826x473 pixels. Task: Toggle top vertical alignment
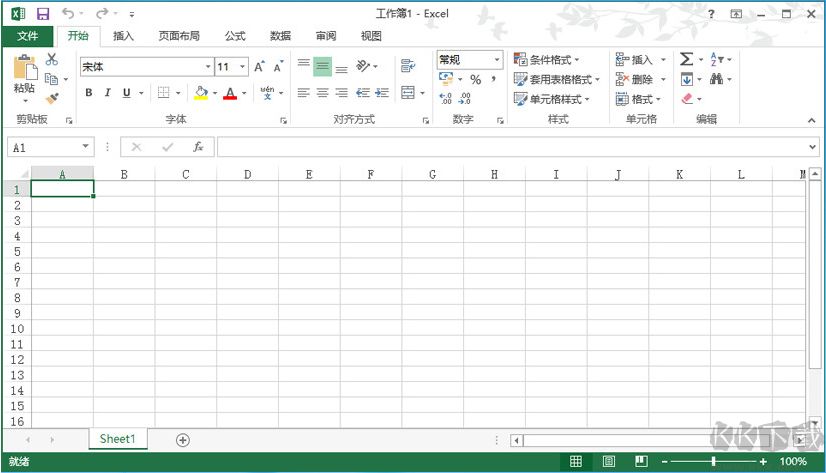303,66
